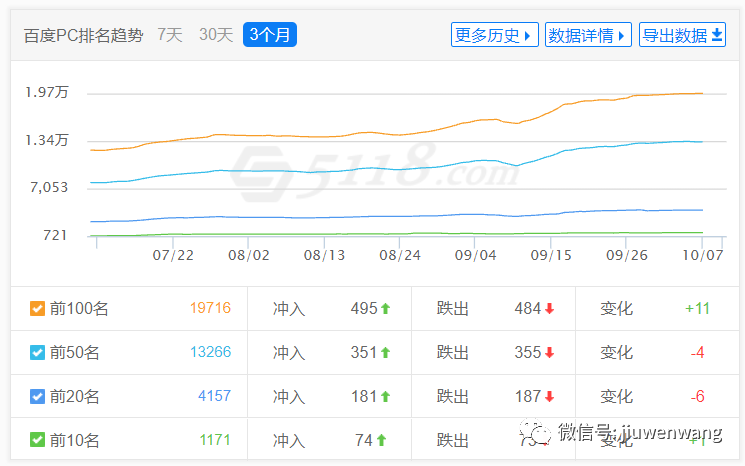Uncheck the 前10名 green checkbox
The width and height of the screenshot is (745, 466).
(37, 440)
